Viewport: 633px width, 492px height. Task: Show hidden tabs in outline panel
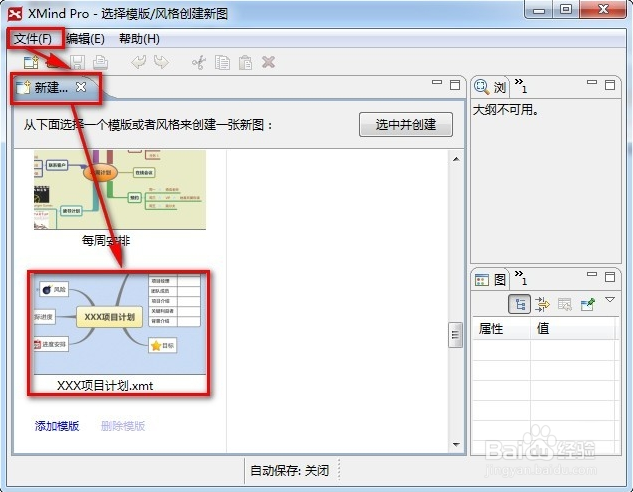[x=521, y=85]
